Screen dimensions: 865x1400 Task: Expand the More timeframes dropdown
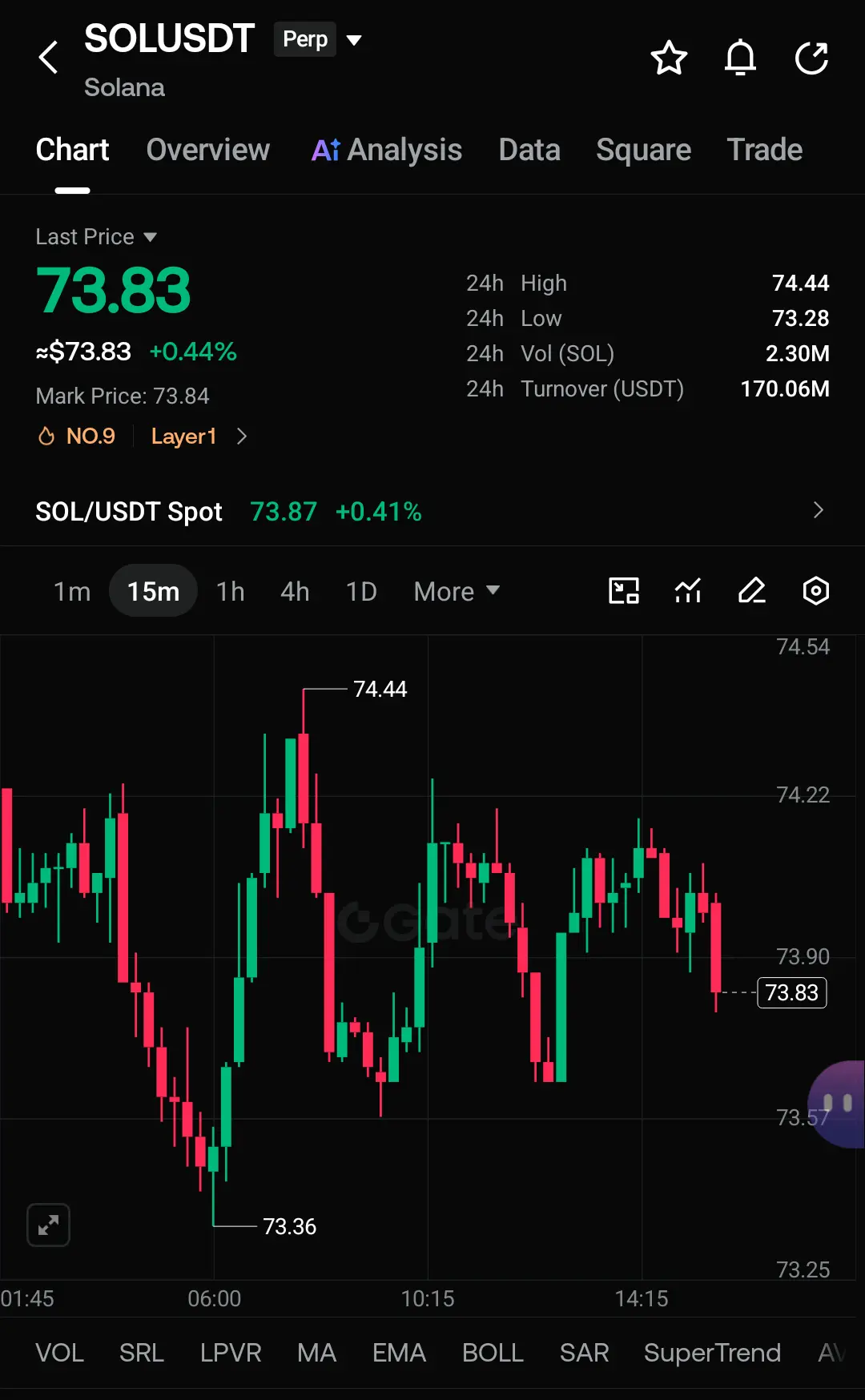(x=457, y=592)
